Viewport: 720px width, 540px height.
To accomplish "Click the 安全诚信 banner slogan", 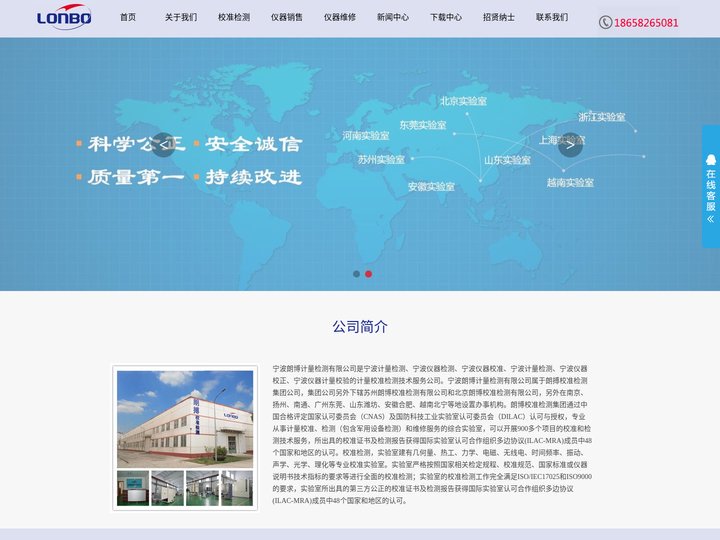I will pos(253,144).
